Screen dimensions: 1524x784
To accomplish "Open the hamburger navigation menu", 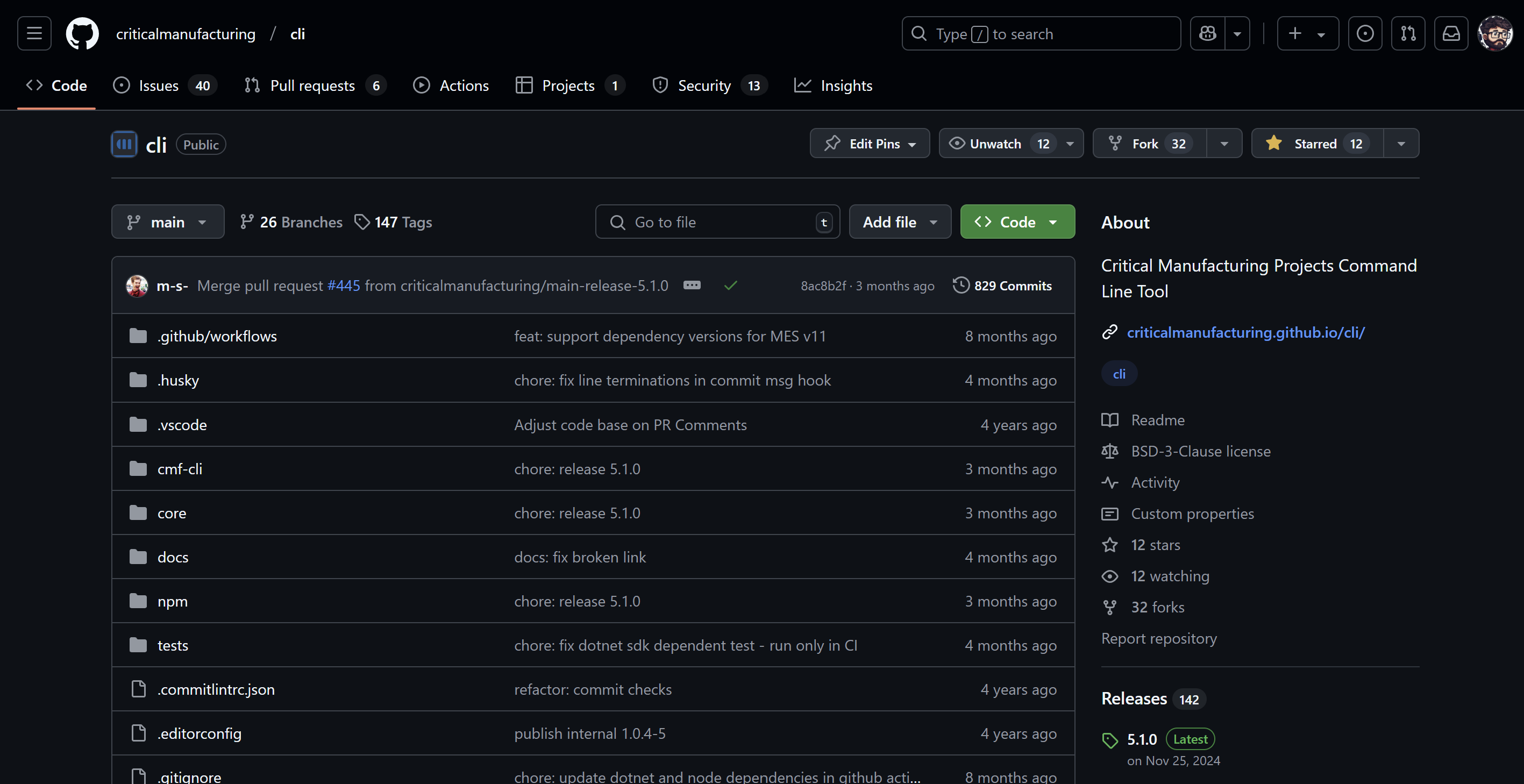I will click(x=34, y=34).
